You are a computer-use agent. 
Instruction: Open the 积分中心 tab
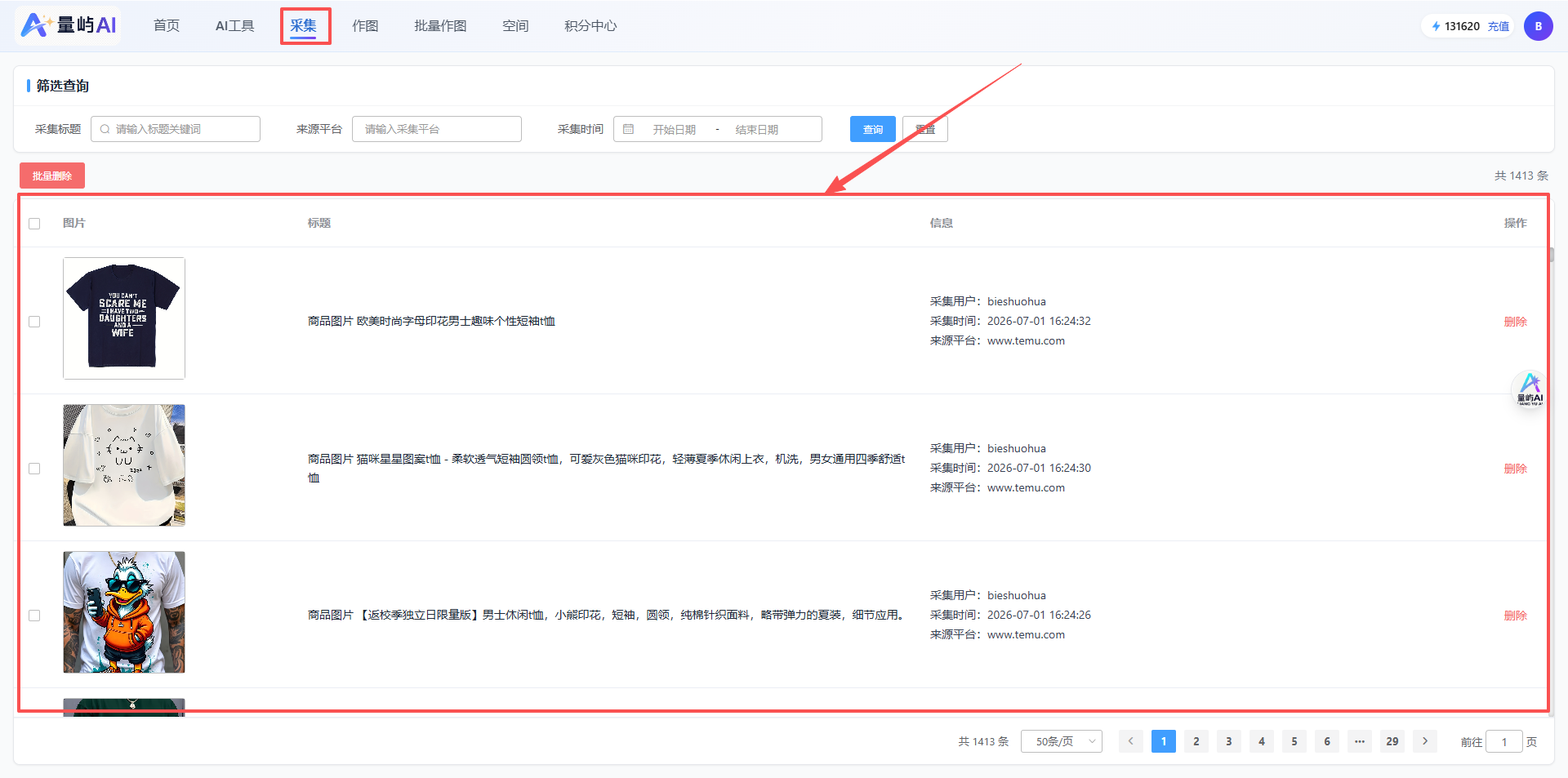click(x=590, y=26)
